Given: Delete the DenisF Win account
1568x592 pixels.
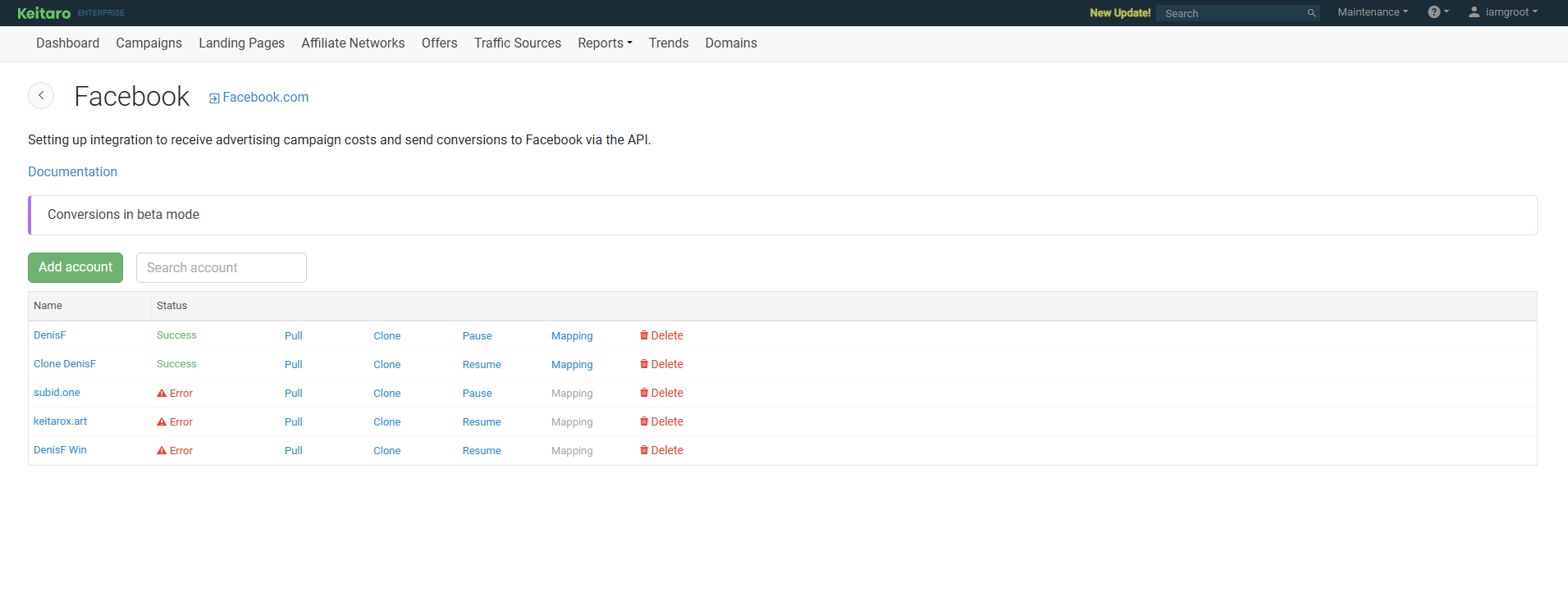Looking at the screenshot, I should (661, 450).
